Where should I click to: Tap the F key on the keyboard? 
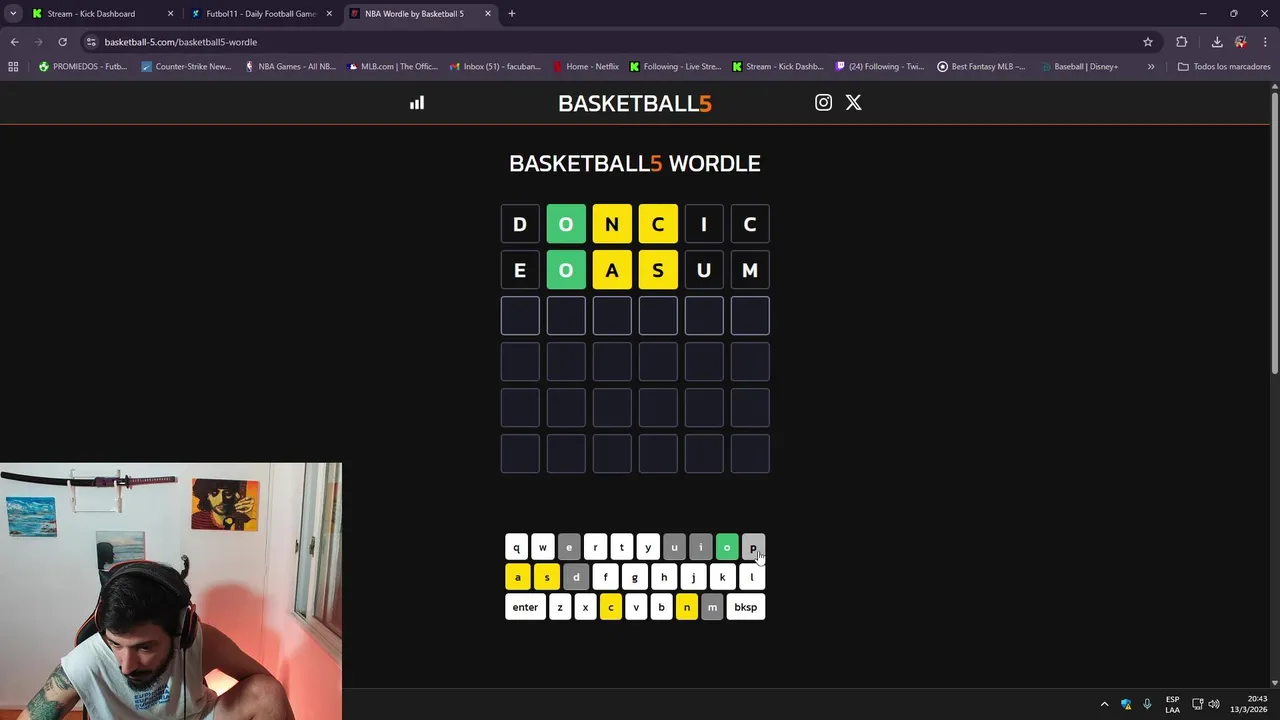pyautogui.click(x=605, y=577)
